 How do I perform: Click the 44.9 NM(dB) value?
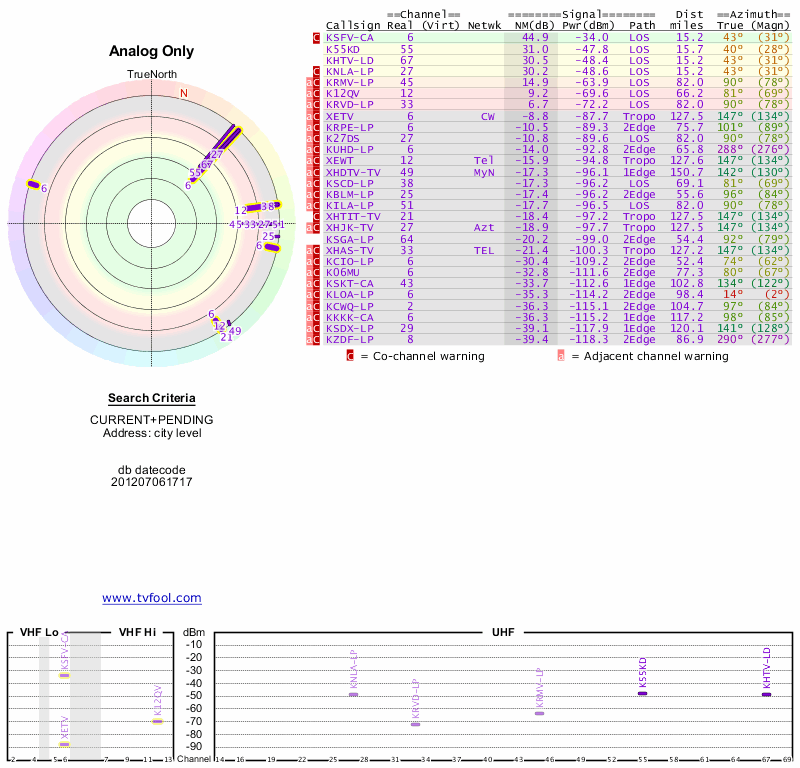[x=535, y=38]
